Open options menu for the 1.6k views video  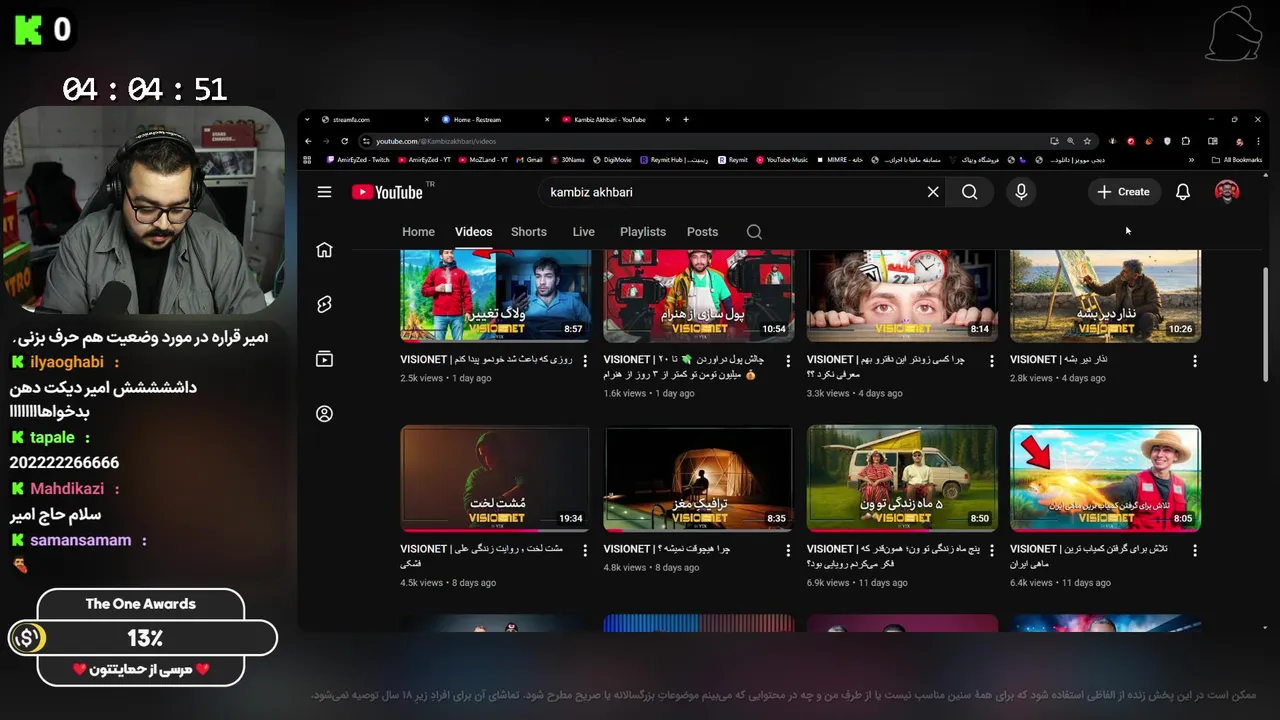tap(788, 361)
